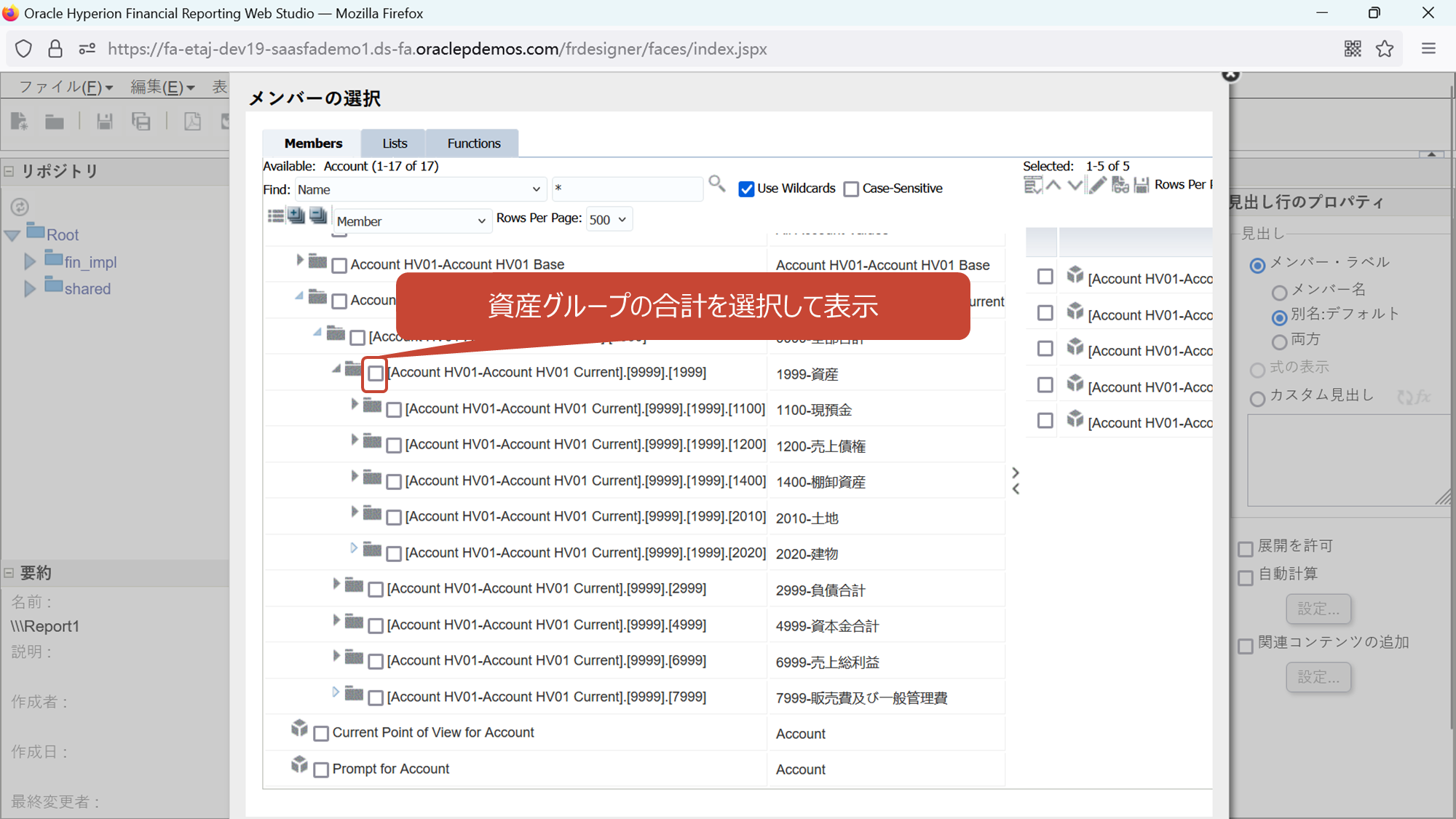Click the move selected member up arrow
This screenshot has width=1456, height=819.
(1053, 185)
